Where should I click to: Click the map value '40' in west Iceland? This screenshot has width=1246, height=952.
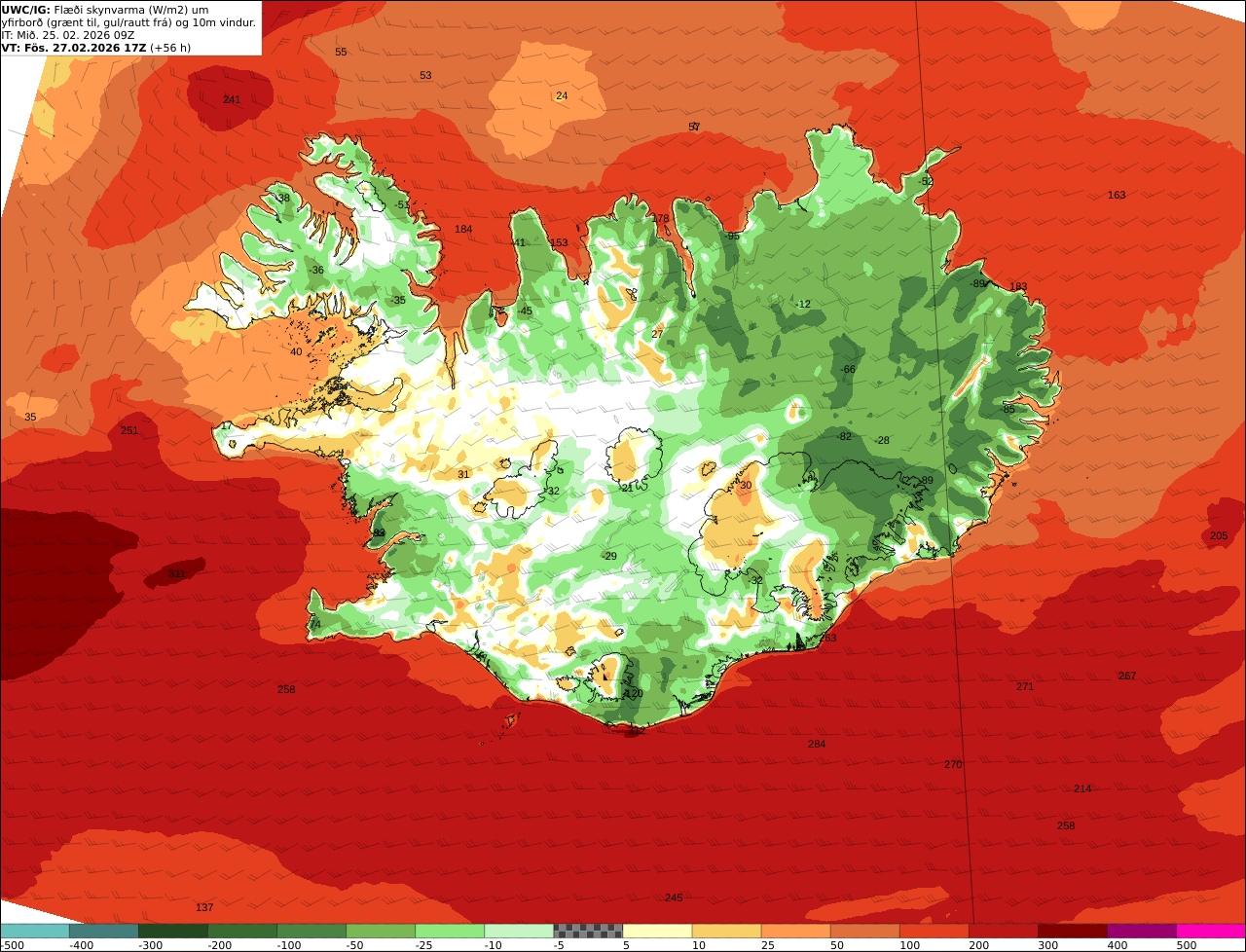click(x=296, y=351)
